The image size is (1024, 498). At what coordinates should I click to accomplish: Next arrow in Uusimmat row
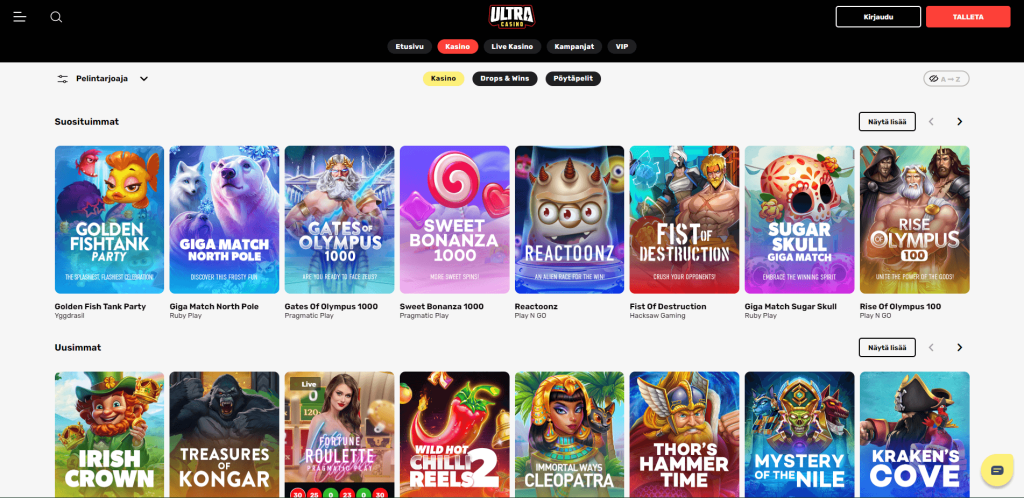[959, 347]
